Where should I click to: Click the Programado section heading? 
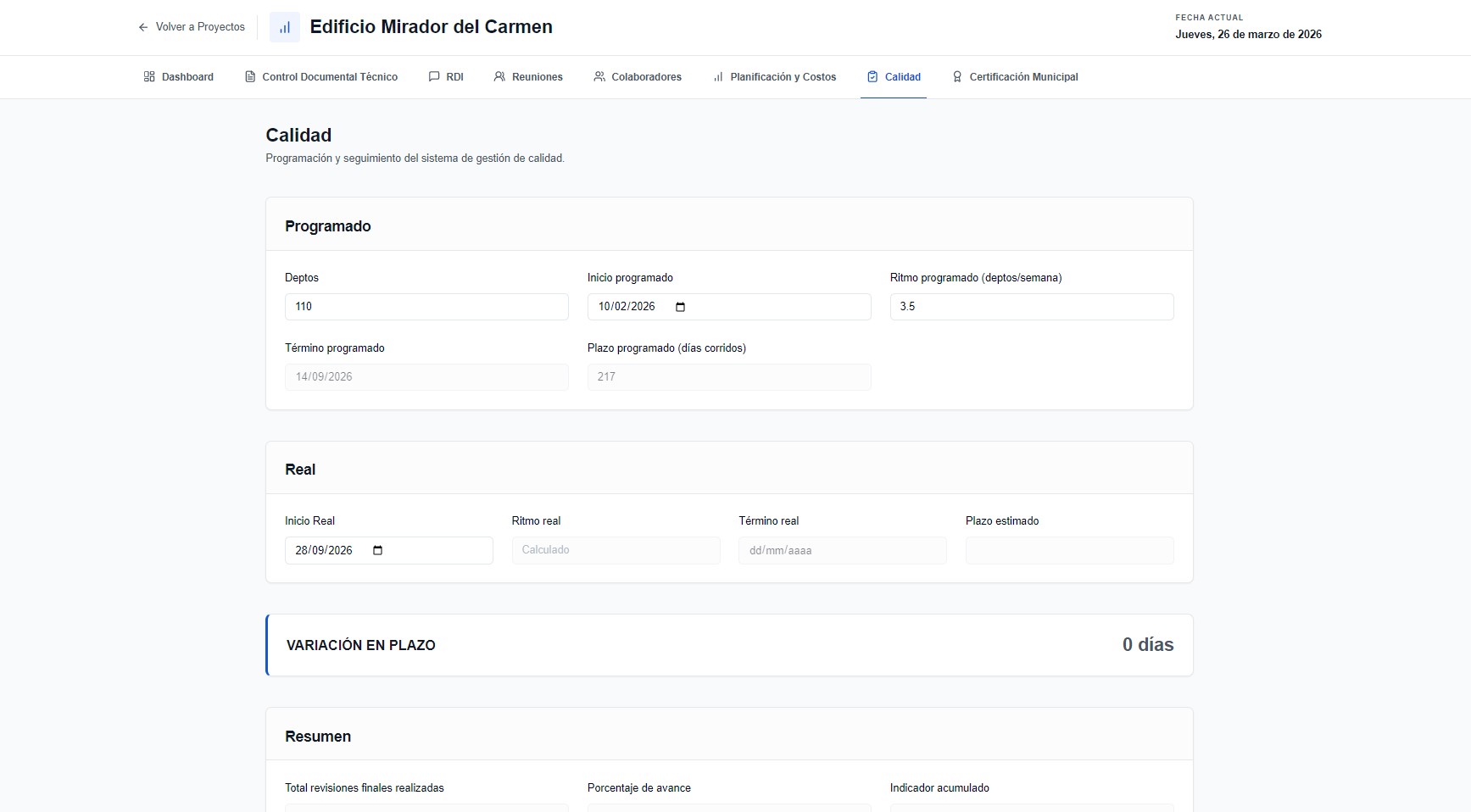point(328,226)
